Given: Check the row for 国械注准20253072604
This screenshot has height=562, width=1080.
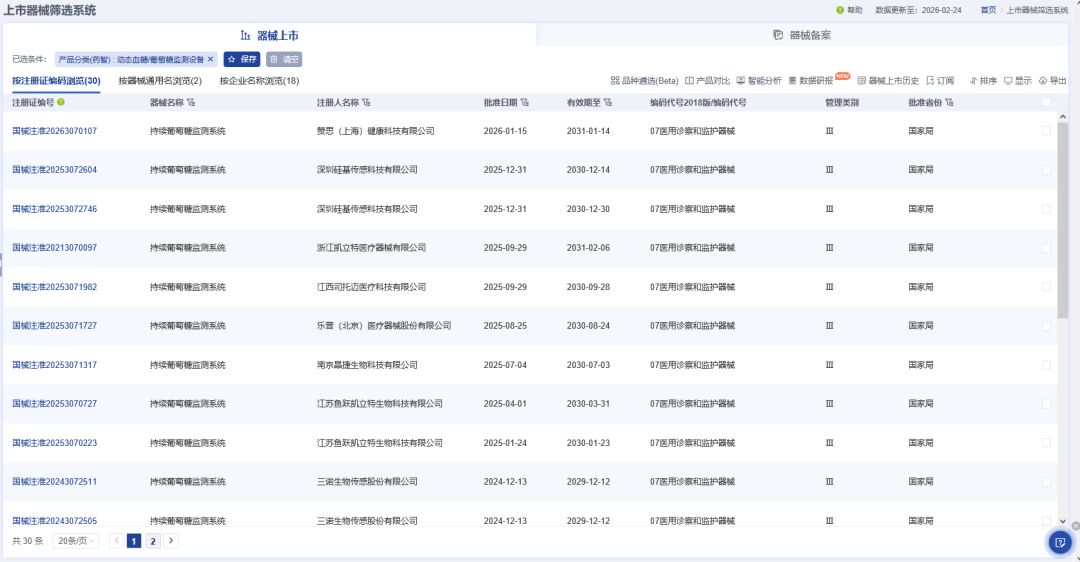Looking at the screenshot, I should click(x=1046, y=169).
